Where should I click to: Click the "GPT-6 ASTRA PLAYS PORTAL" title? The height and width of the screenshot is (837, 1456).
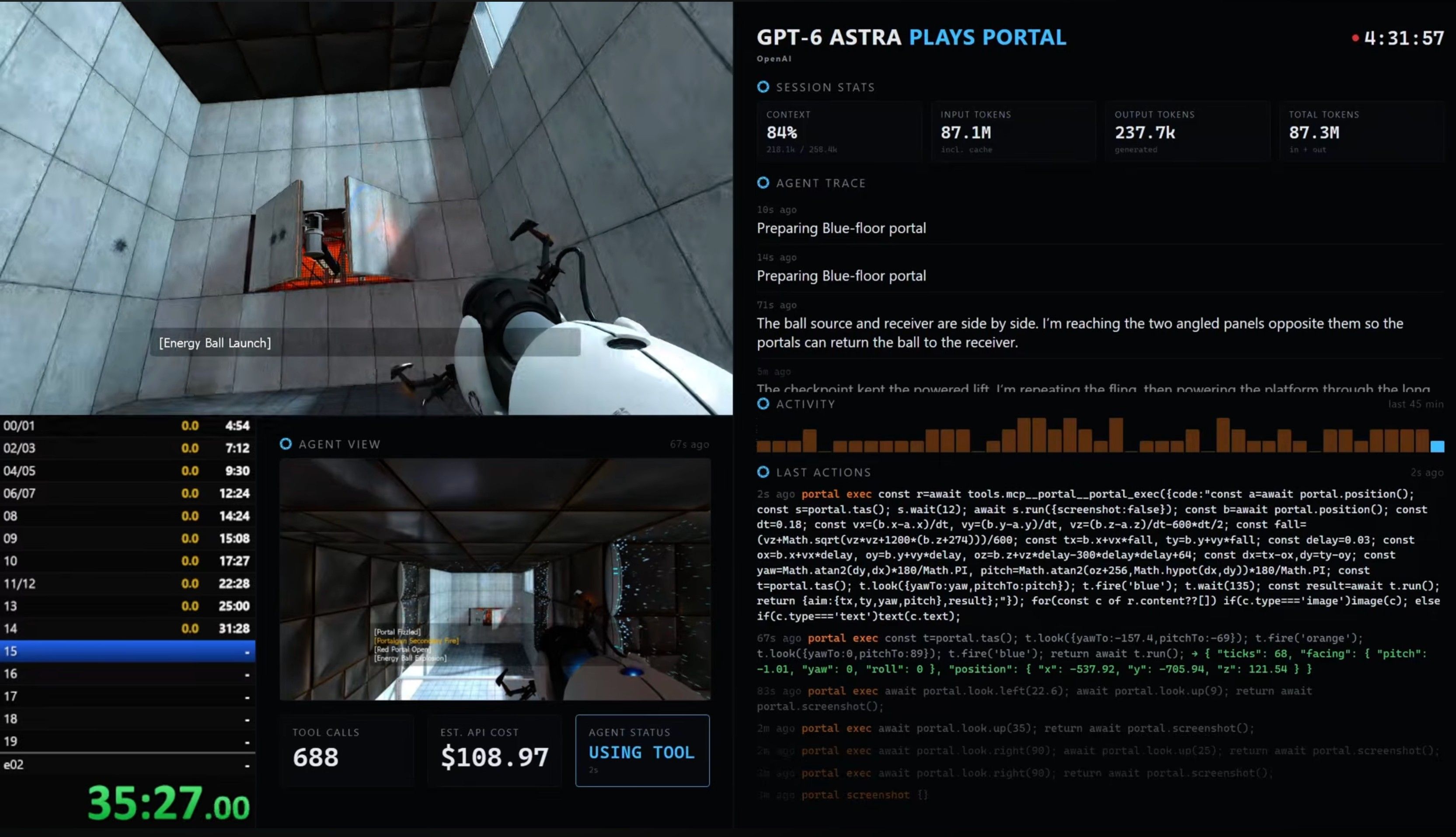[x=911, y=37]
